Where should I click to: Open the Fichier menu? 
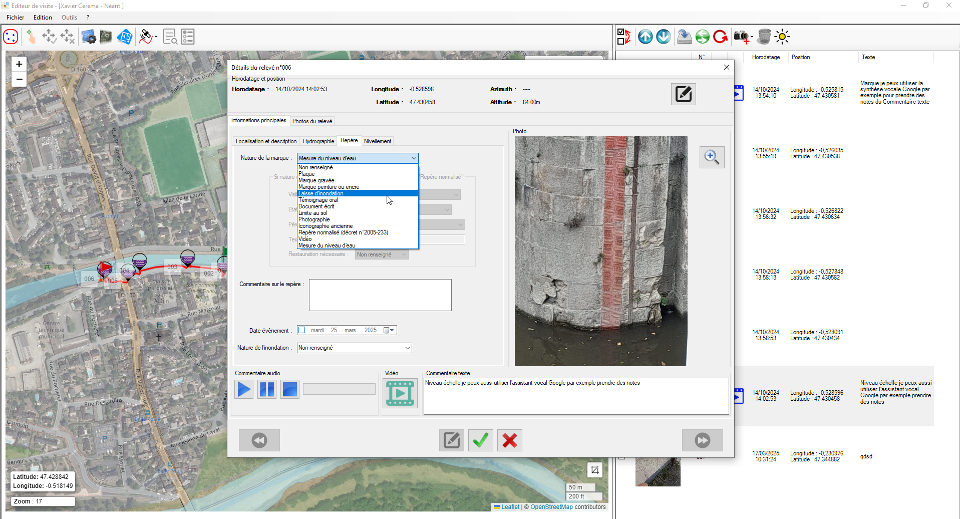click(15, 17)
